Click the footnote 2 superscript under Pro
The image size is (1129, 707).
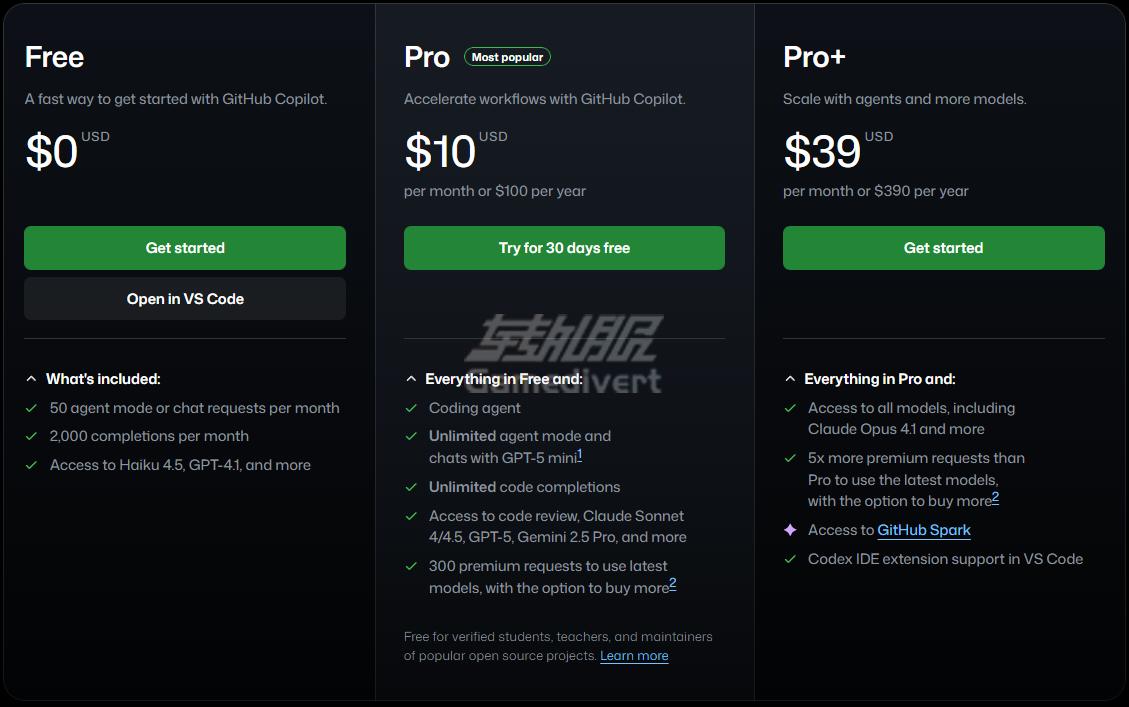pos(672,583)
